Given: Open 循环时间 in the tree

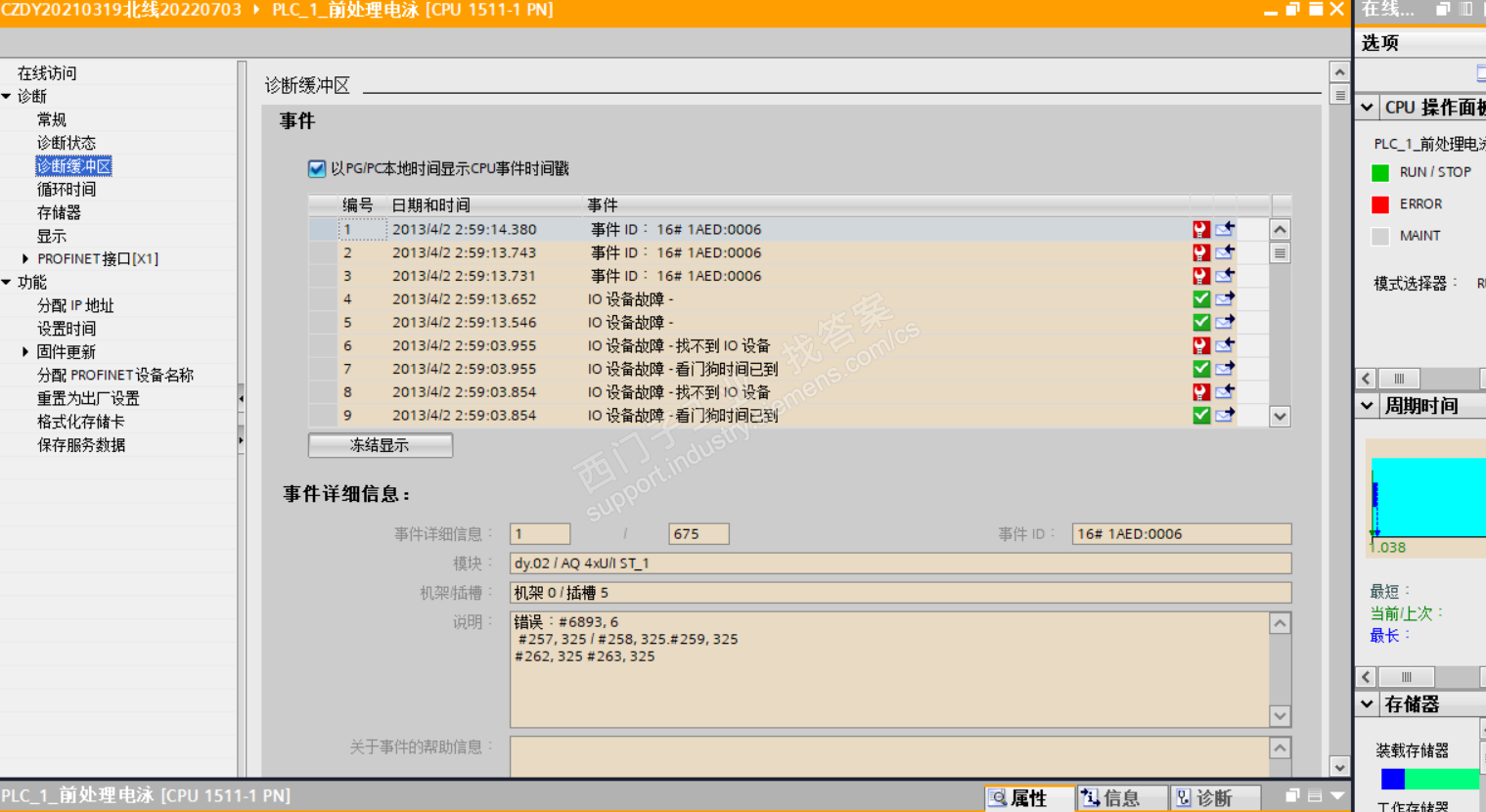Looking at the screenshot, I should tap(67, 190).
